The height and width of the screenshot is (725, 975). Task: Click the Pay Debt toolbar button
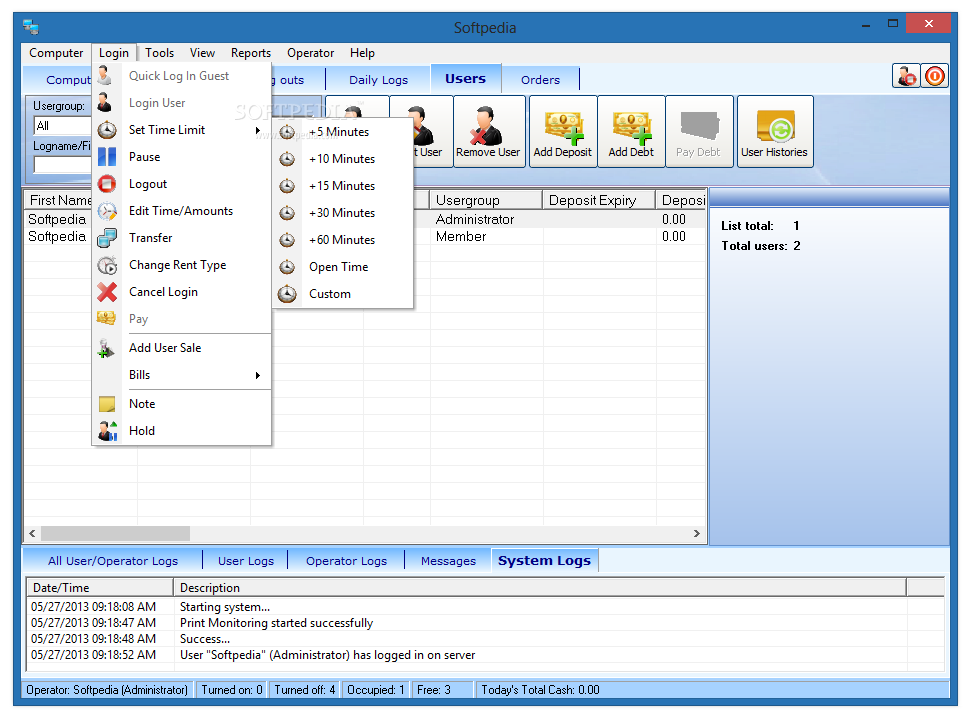(x=699, y=131)
